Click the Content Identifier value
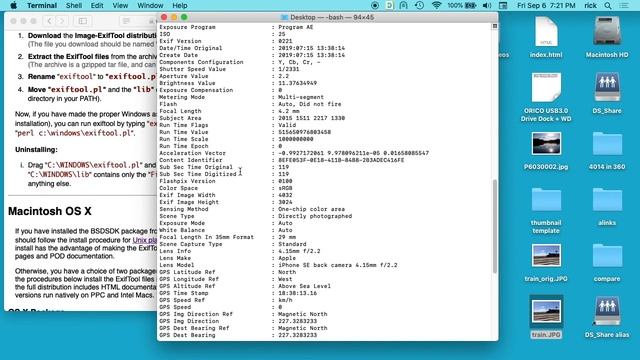 coord(341,160)
